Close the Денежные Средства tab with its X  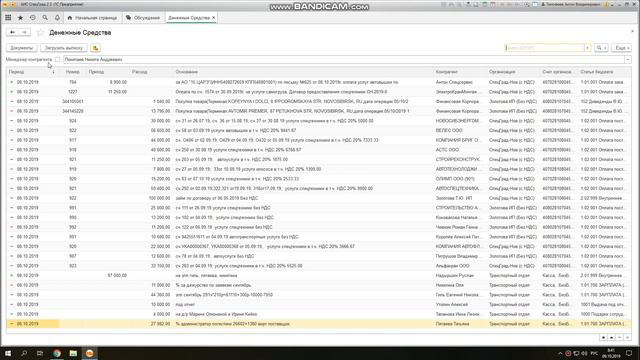pyautogui.click(x=213, y=18)
